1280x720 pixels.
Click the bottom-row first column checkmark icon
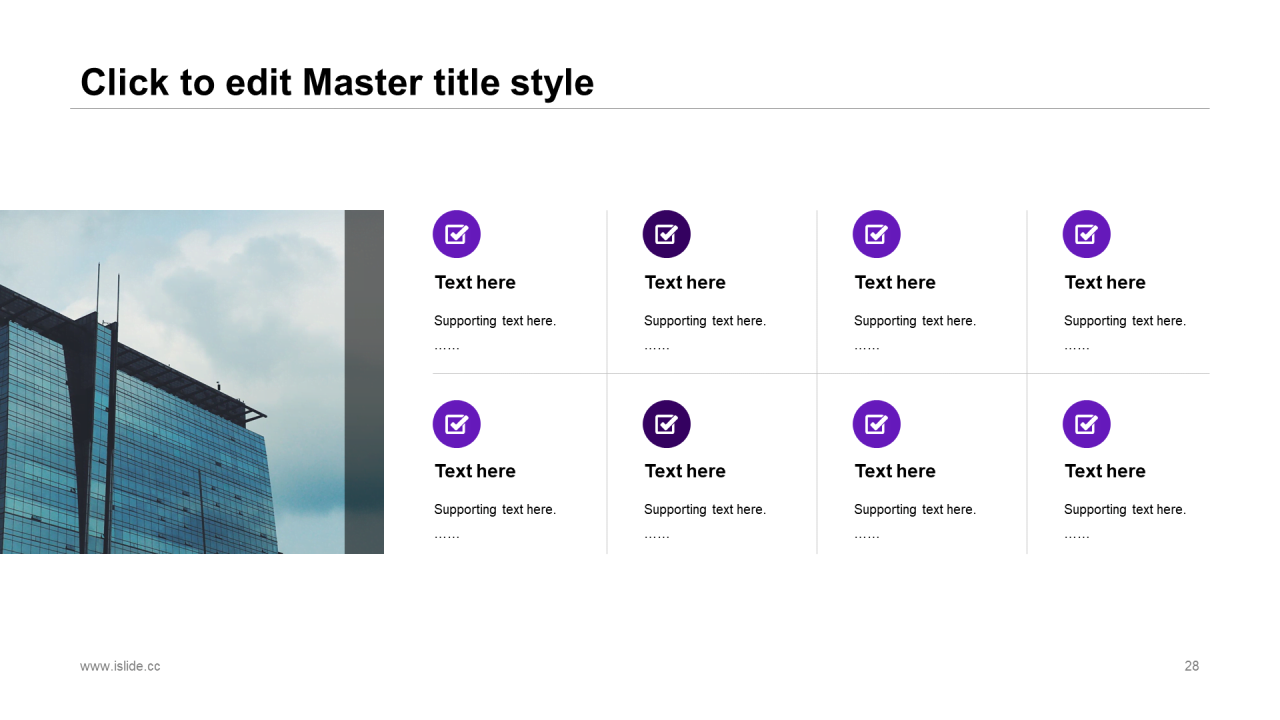(456, 424)
